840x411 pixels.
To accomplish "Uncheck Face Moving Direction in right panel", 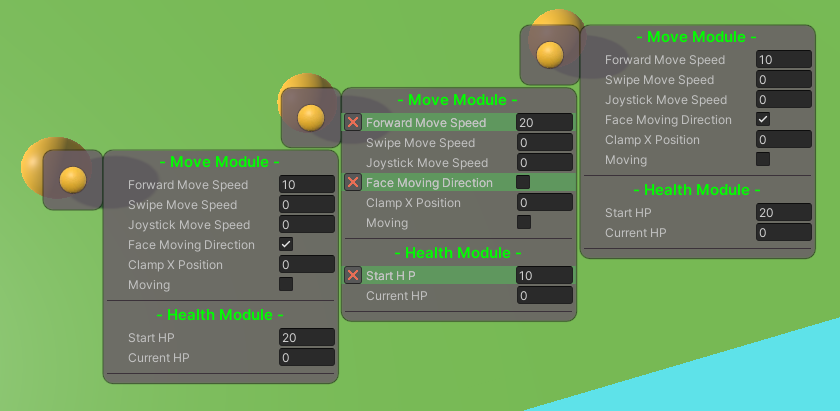I will coord(763,119).
